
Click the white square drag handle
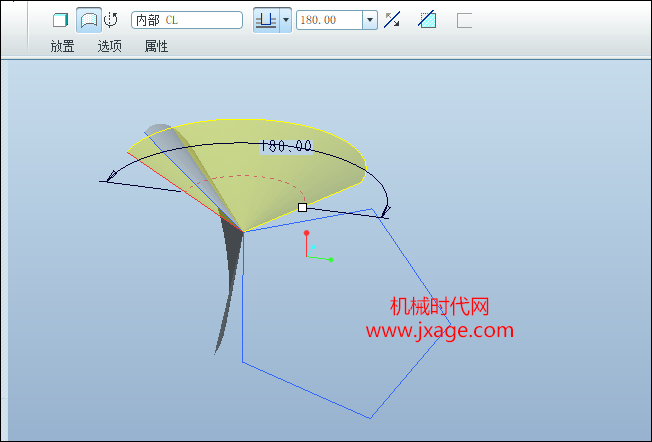tap(302, 207)
